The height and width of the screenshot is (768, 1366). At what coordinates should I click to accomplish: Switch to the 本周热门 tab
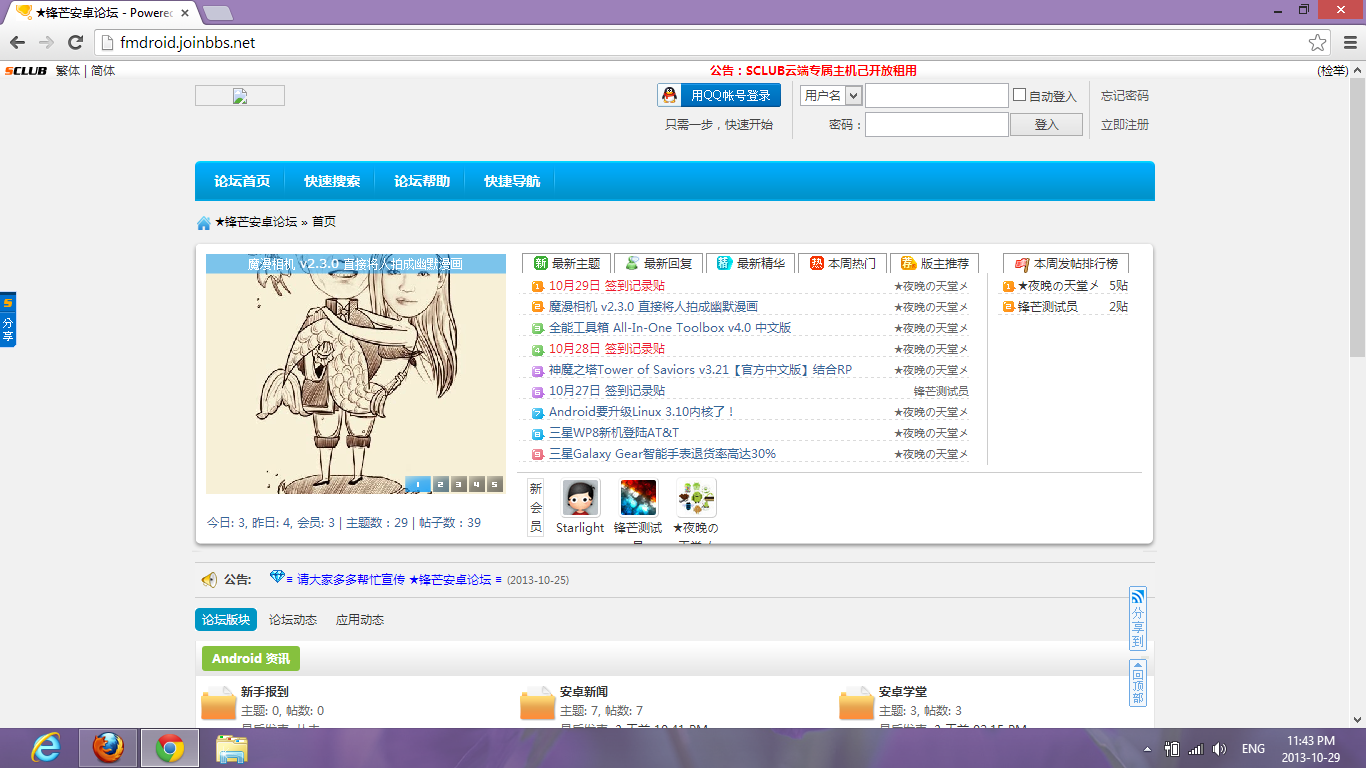click(x=842, y=263)
